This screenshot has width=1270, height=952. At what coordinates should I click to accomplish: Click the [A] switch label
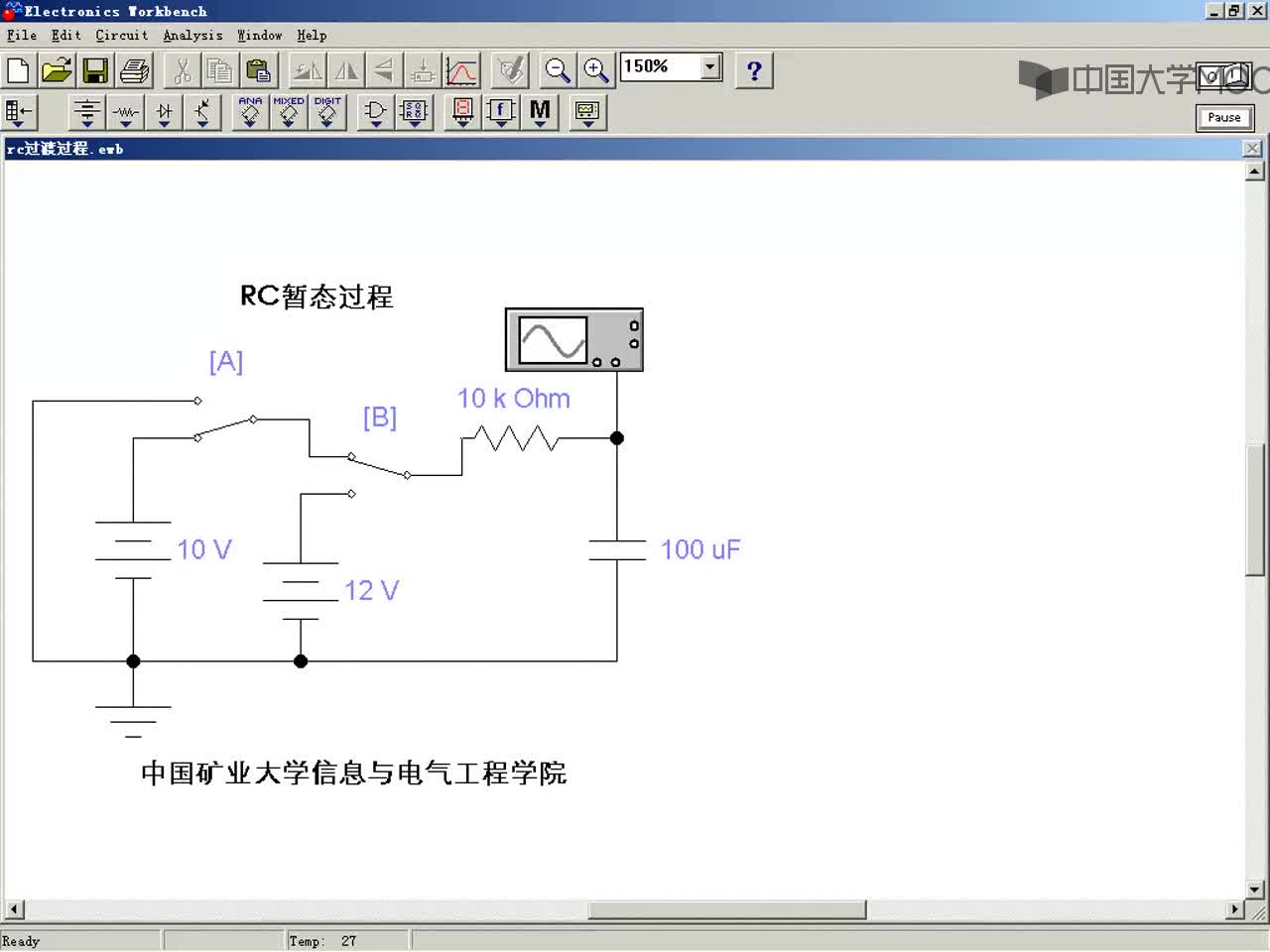(x=226, y=361)
